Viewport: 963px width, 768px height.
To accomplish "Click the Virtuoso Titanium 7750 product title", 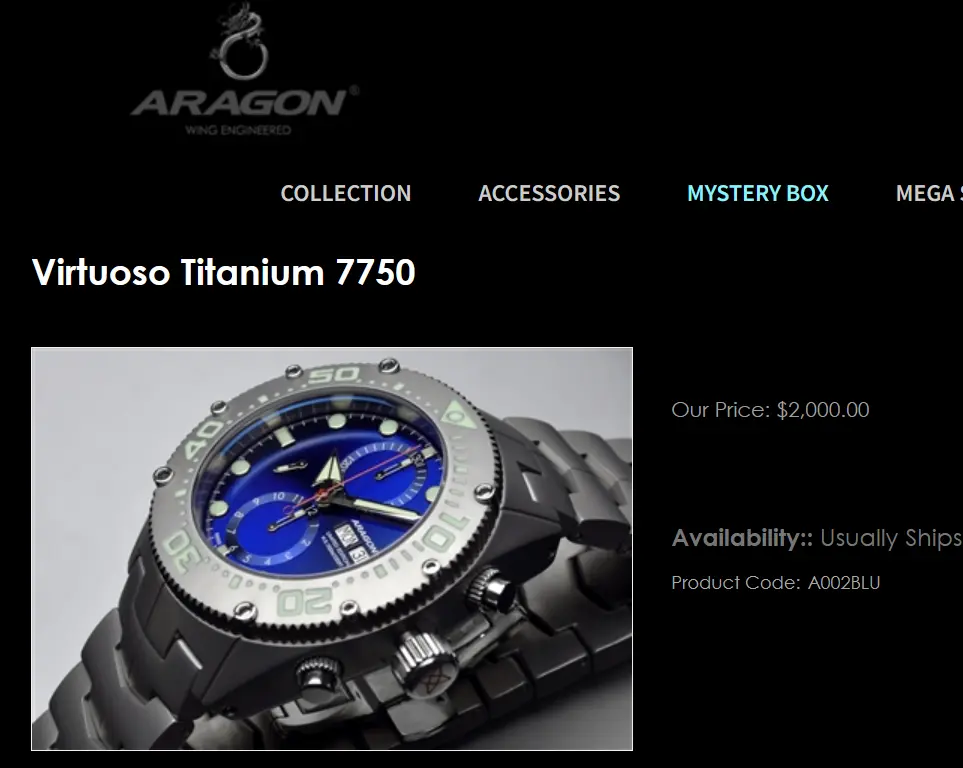I will point(224,272).
